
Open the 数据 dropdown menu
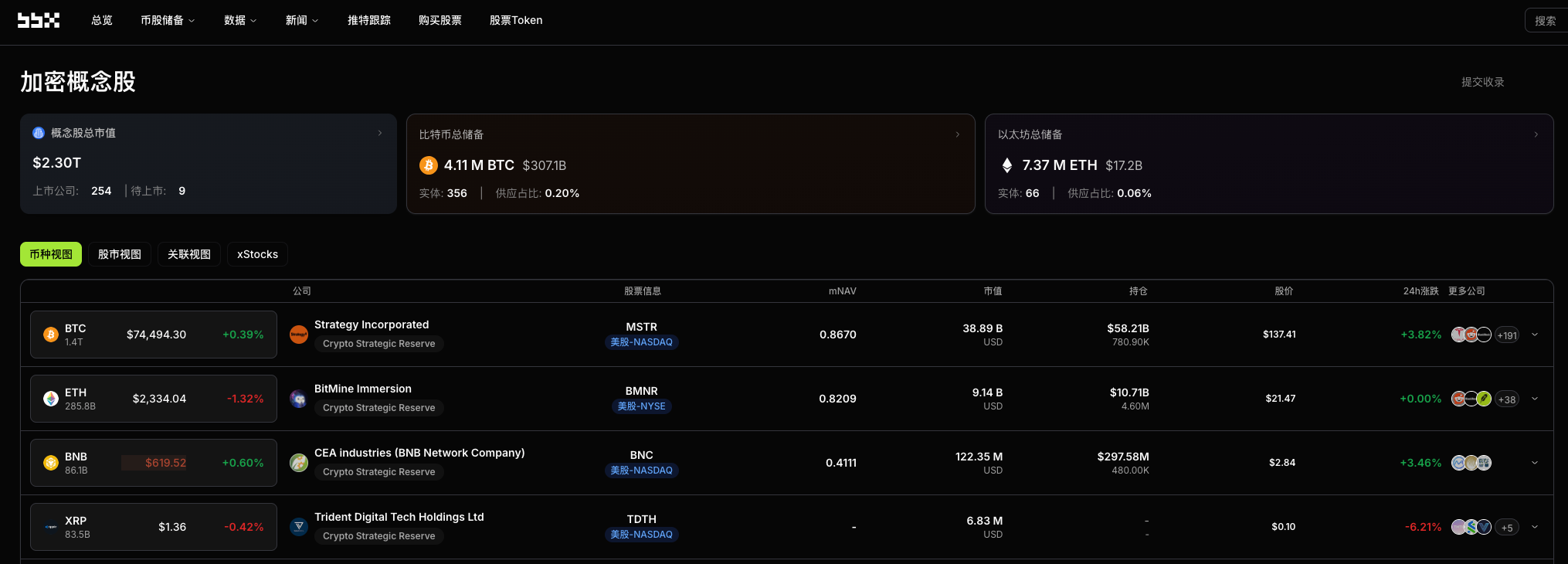[x=239, y=20]
